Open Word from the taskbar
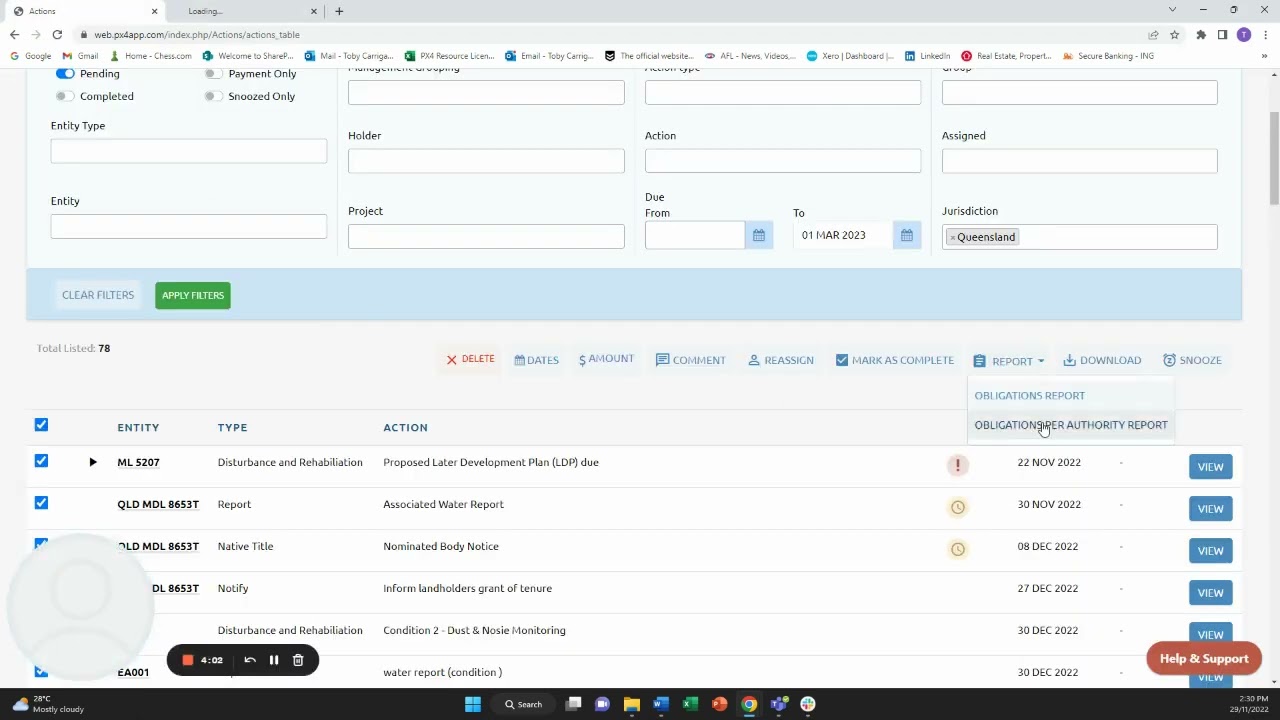Screen dimensions: 1280x720 [x=660, y=704]
